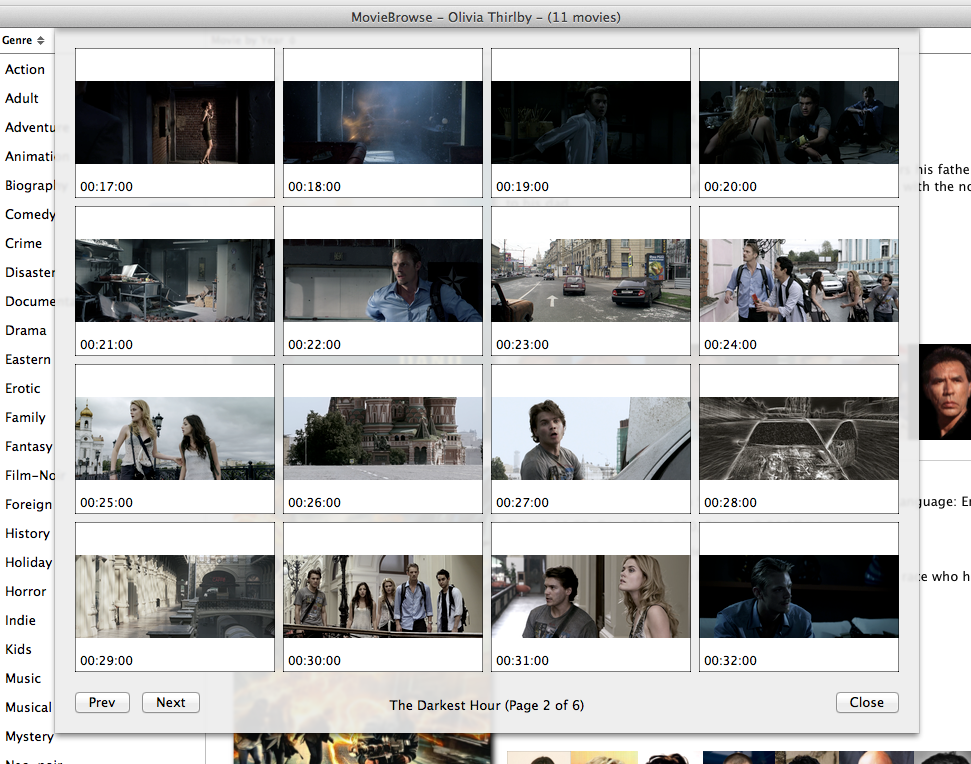This screenshot has width=971, height=764.
Task: Select the Crime genre
Action: (x=24, y=244)
